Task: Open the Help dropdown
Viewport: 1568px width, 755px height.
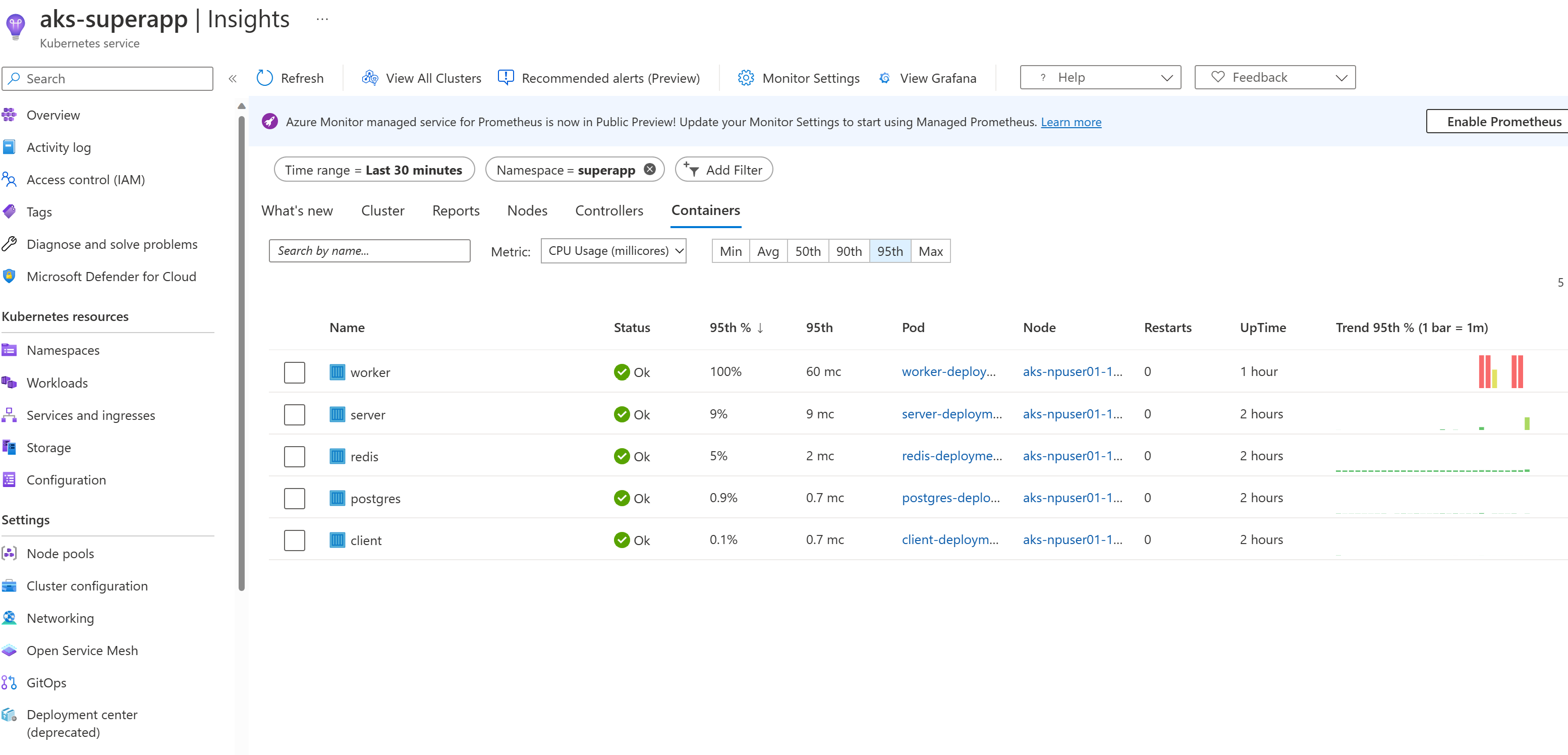Action: 1100,77
